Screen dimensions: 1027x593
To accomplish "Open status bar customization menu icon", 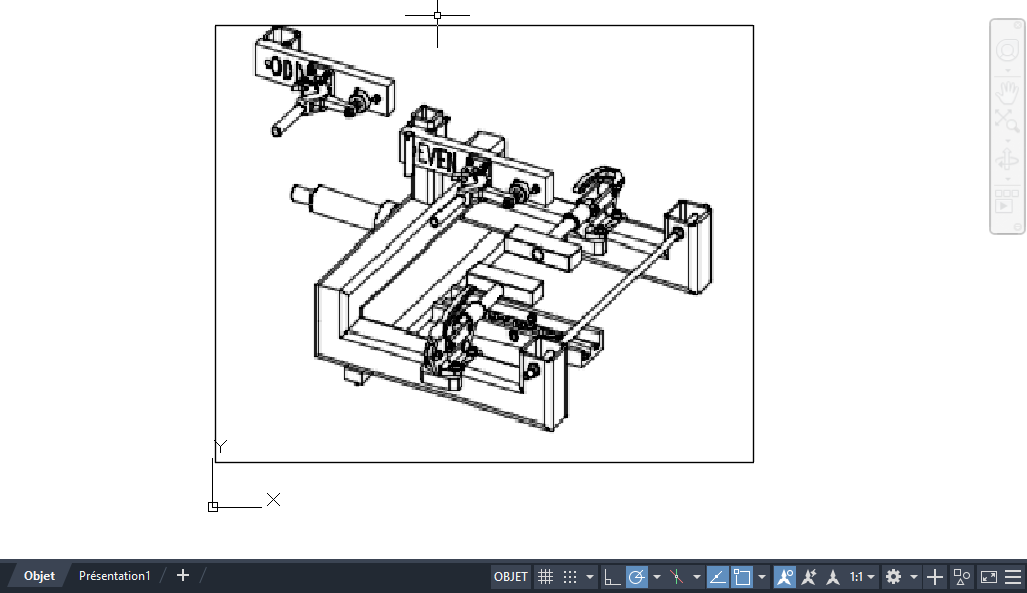I will [x=1013, y=577].
